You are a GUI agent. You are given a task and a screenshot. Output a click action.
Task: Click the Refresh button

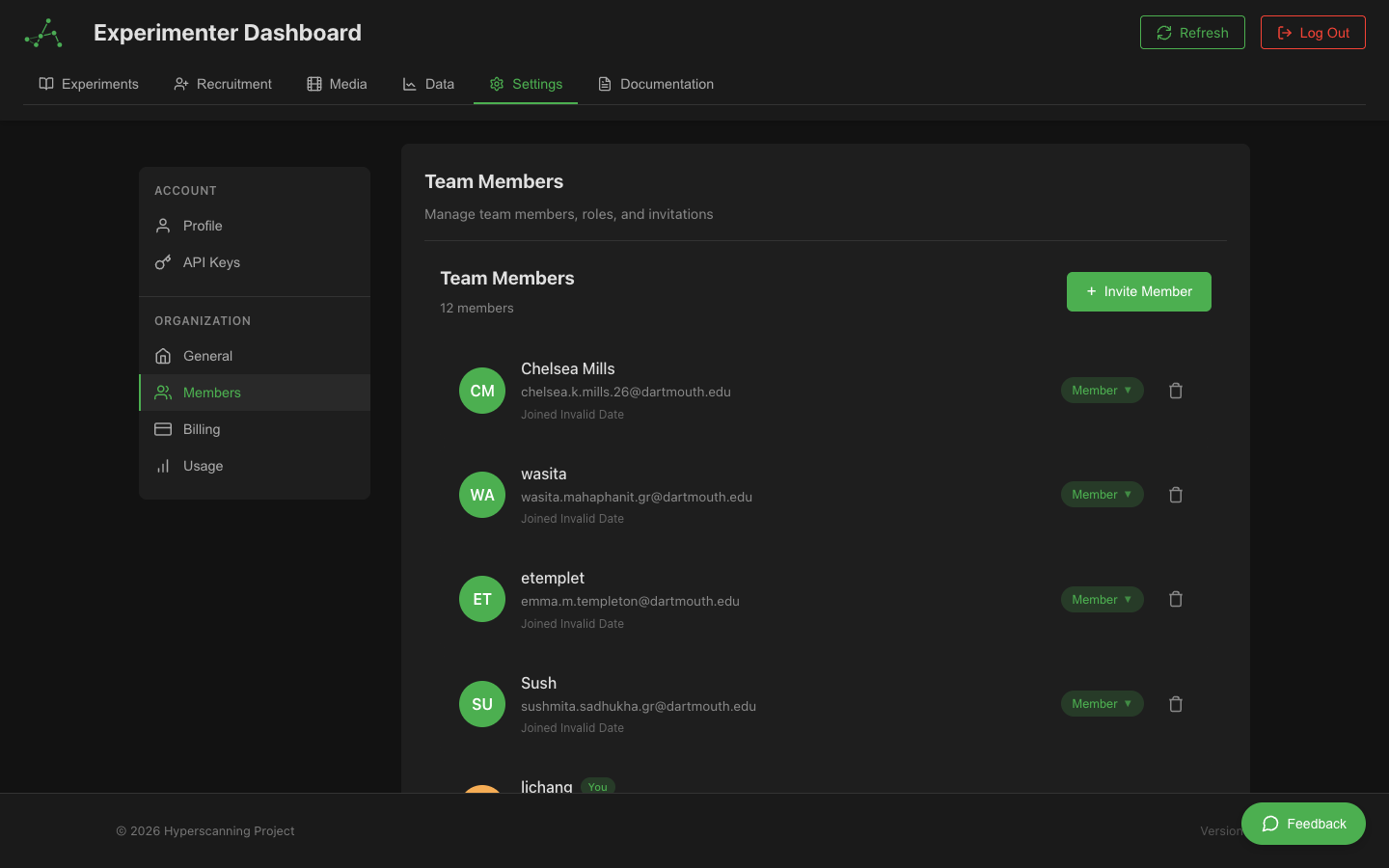(1192, 32)
